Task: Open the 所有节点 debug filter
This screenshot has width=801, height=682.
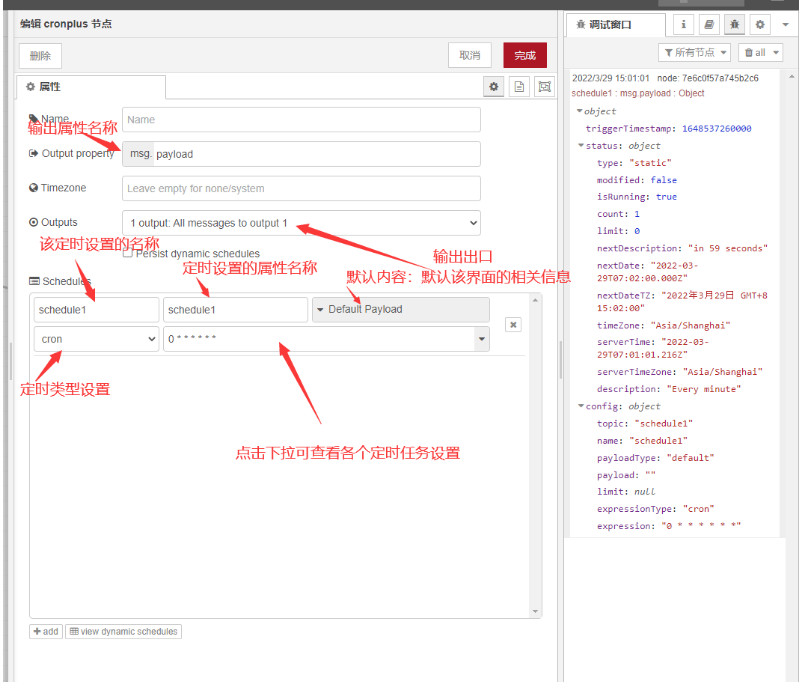Action: (x=694, y=52)
